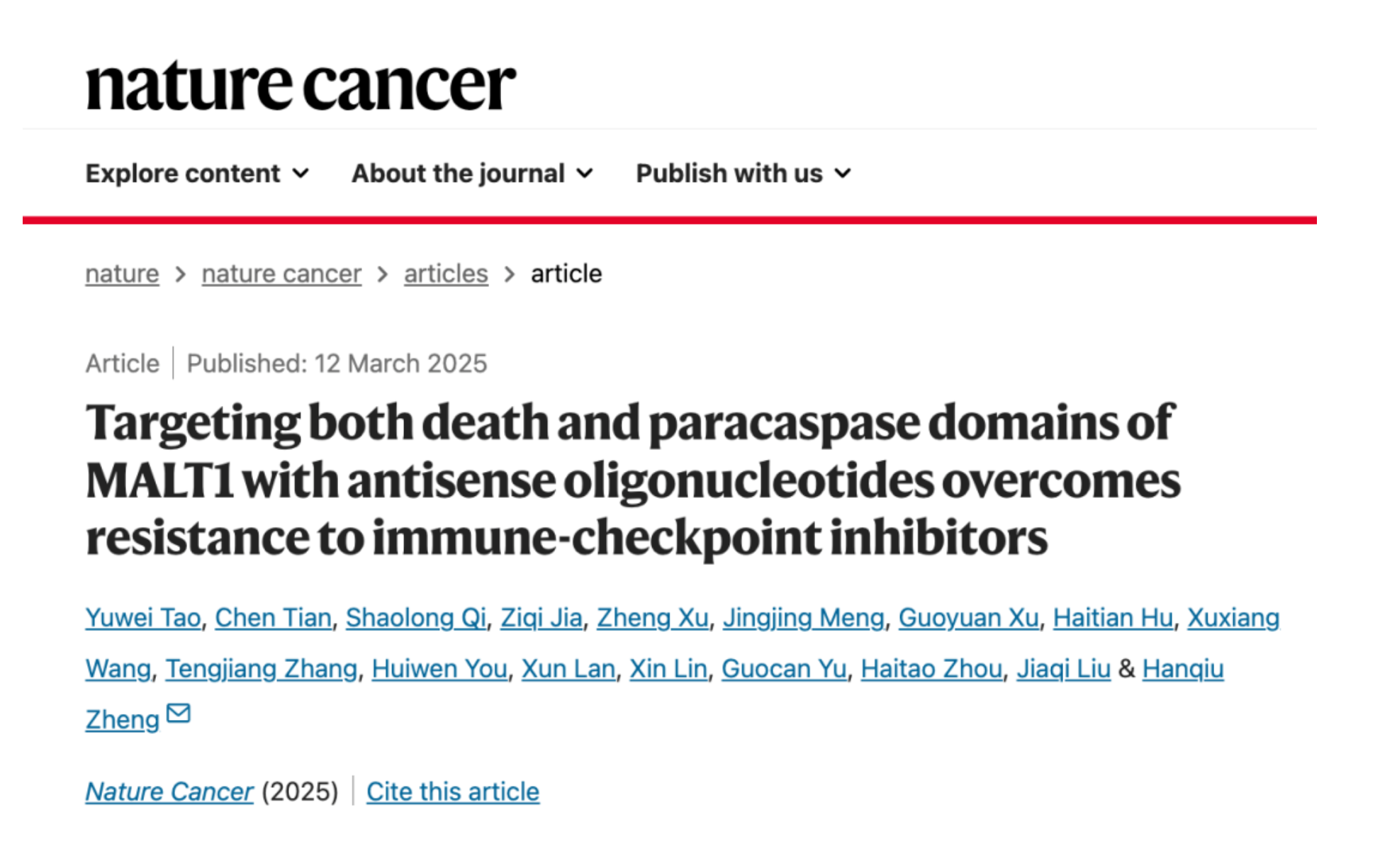Open author Guocan Yu link

click(784, 669)
